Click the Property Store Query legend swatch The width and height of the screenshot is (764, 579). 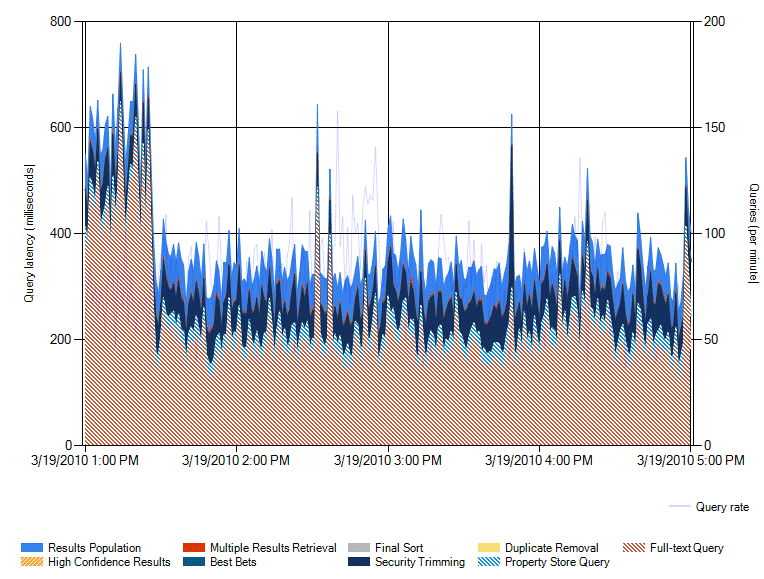(x=489, y=562)
